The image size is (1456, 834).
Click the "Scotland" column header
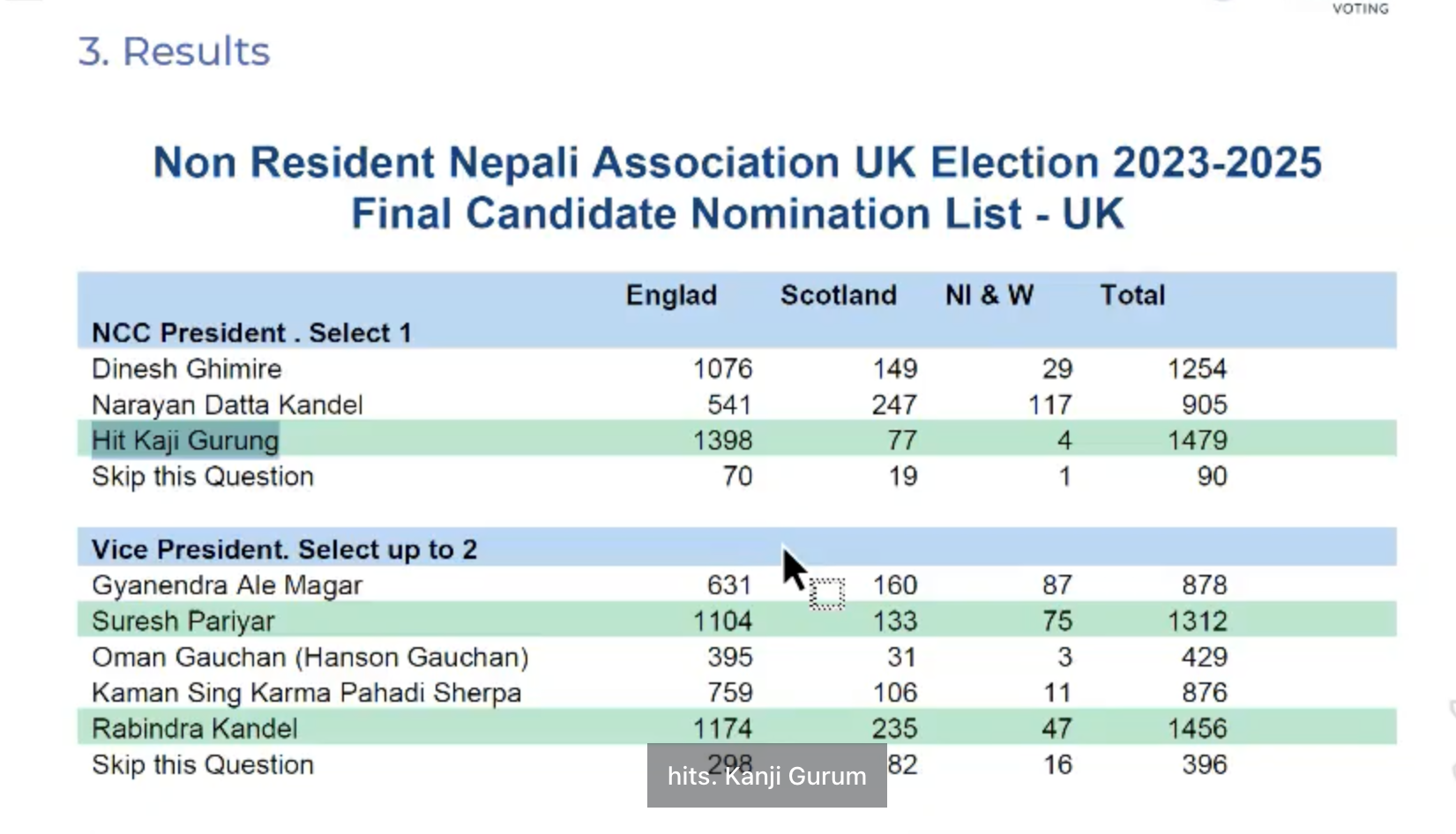838,295
